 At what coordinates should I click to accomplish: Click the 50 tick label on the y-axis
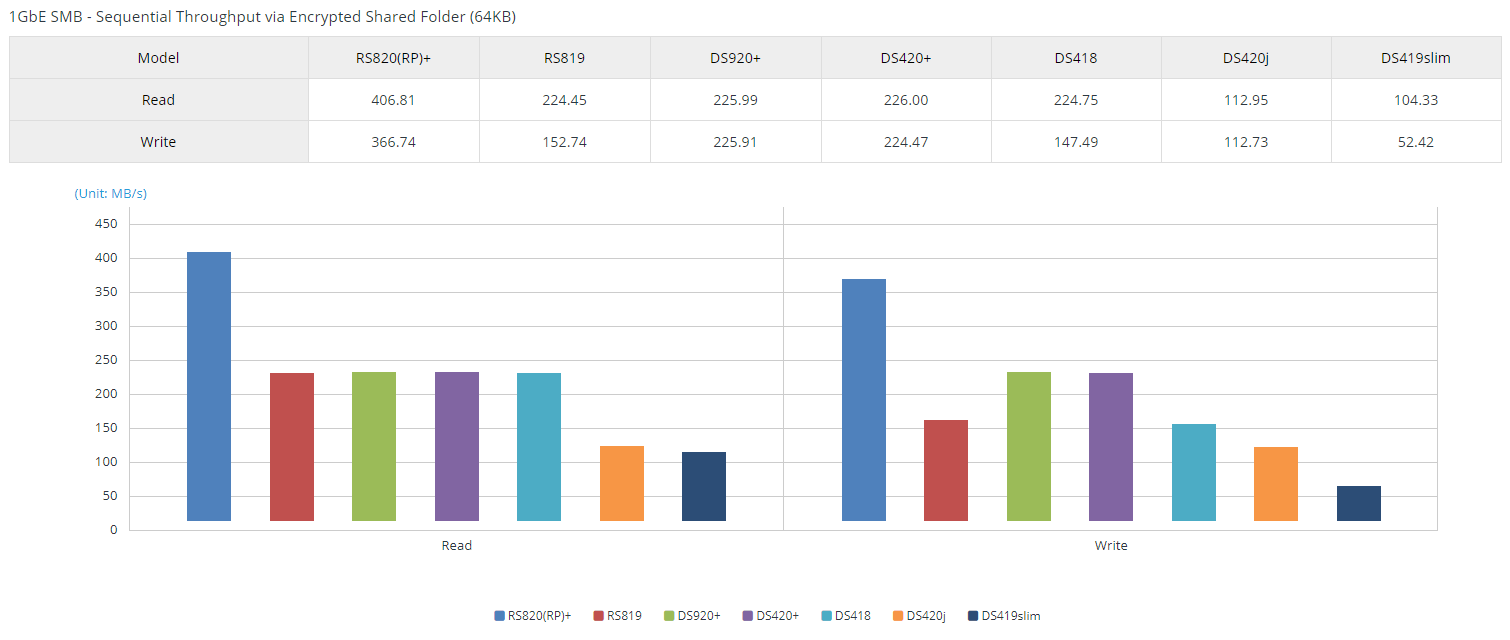(x=111, y=496)
